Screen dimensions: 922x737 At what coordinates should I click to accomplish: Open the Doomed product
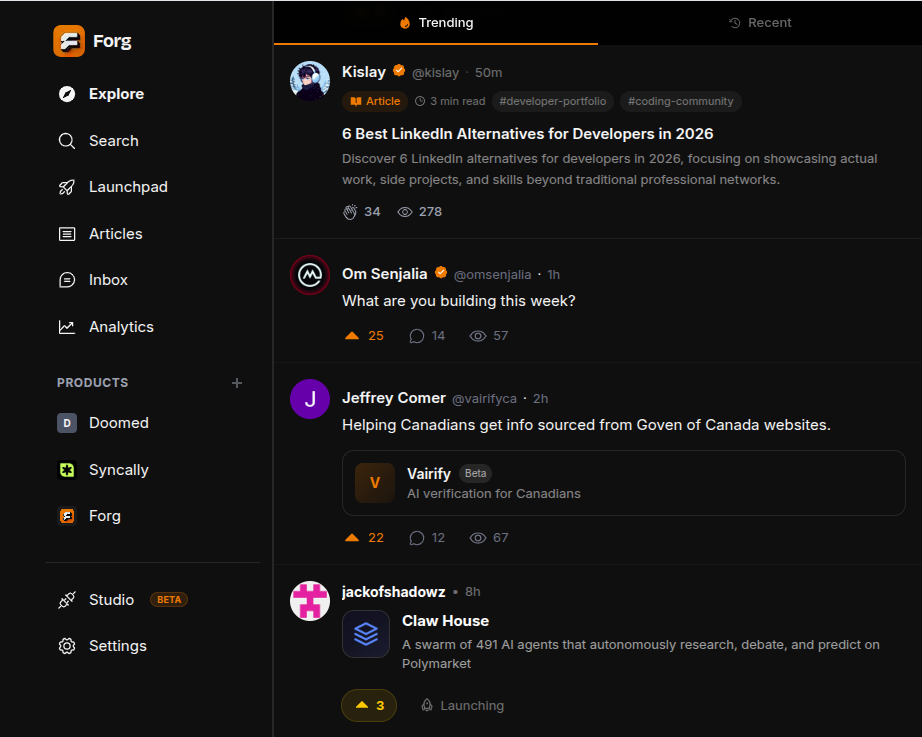pyautogui.click(x=119, y=422)
